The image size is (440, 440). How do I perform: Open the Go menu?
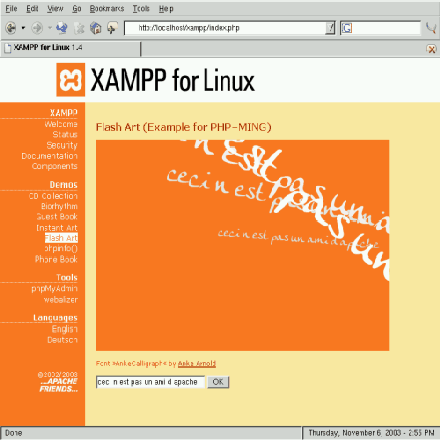coord(77,9)
